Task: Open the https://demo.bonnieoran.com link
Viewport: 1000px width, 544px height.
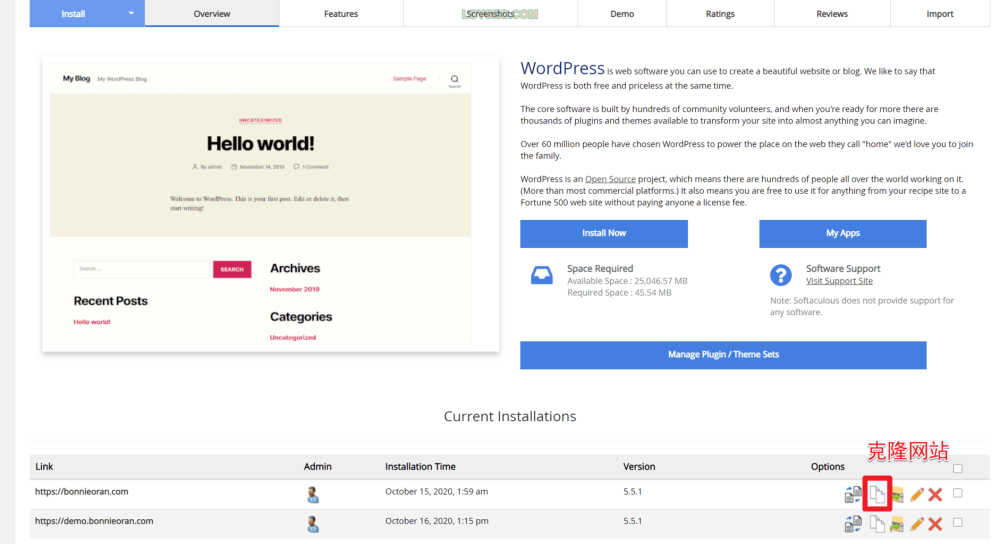Action: [94, 521]
